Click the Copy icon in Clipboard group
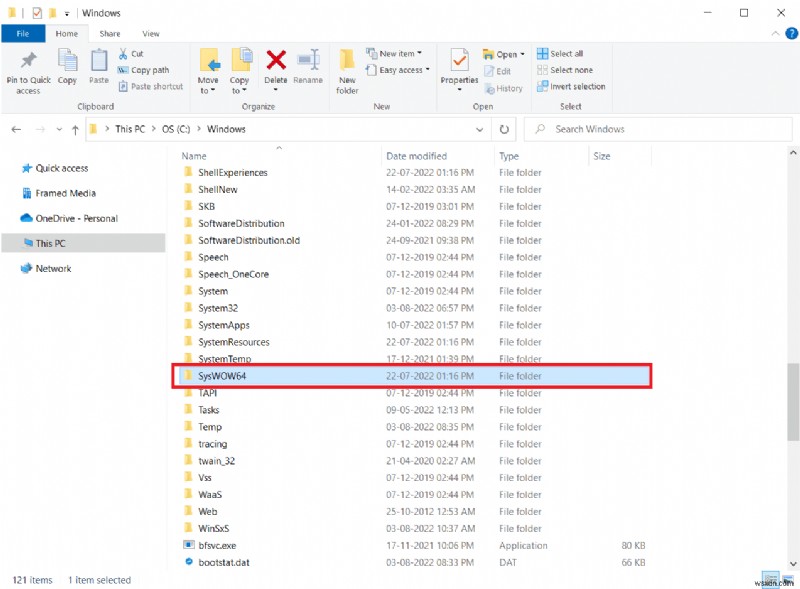Screen dimensions: 800x589 [x=67, y=61]
